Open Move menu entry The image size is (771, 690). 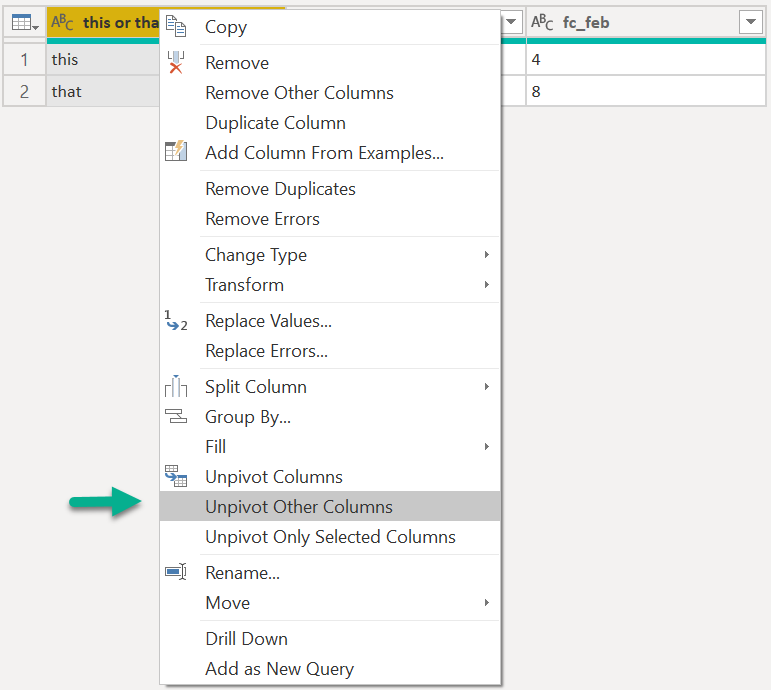click(330, 602)
